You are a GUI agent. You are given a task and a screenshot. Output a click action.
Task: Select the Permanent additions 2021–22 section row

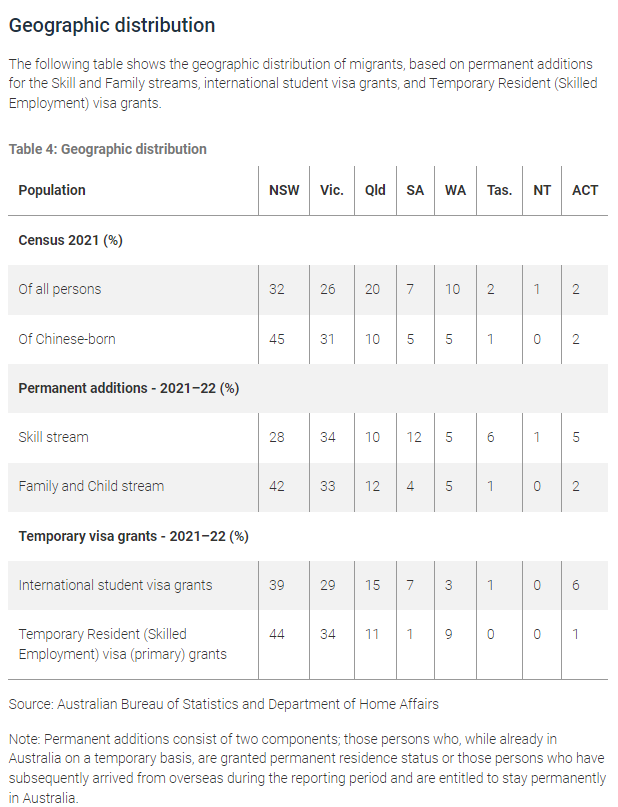pos(308,389)
